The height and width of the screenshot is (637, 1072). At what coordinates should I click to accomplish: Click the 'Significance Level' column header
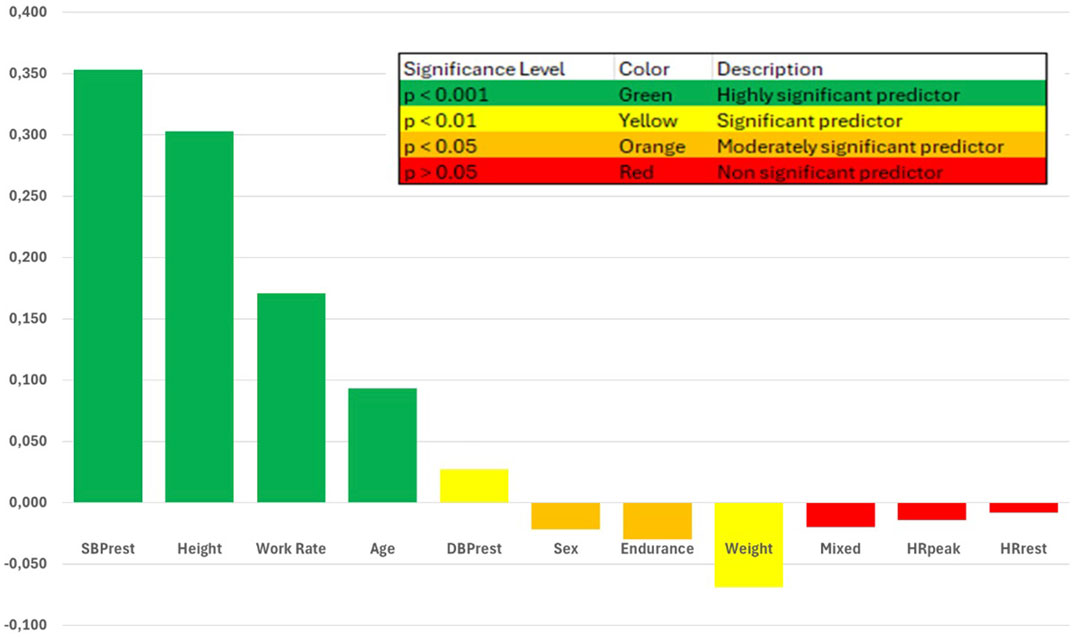coord(484,69)
